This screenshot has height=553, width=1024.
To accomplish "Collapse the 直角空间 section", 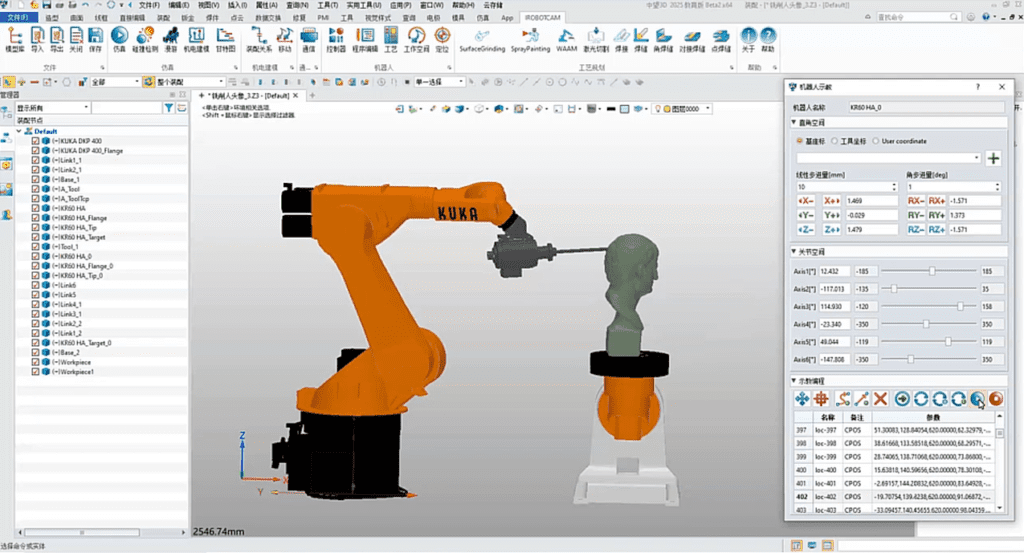I will tap(793, 122).
